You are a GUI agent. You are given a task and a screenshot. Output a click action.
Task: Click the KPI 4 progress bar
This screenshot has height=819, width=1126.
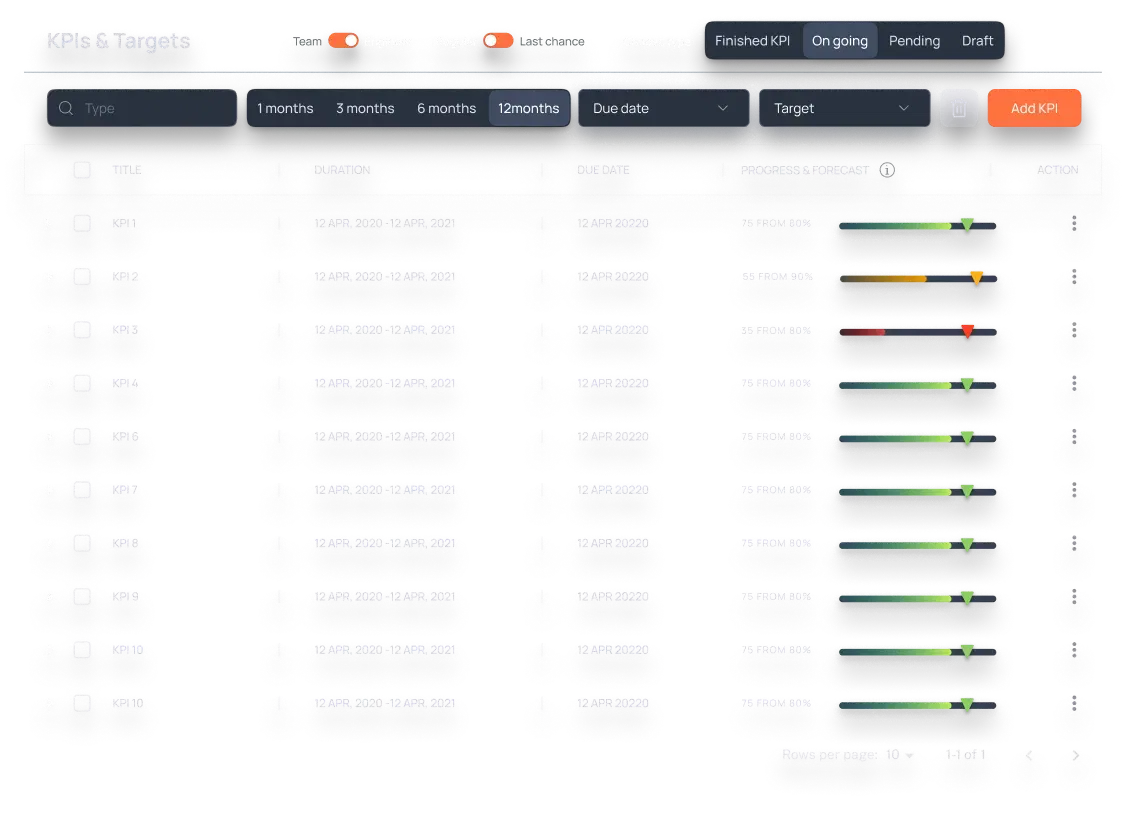point(918,385)
